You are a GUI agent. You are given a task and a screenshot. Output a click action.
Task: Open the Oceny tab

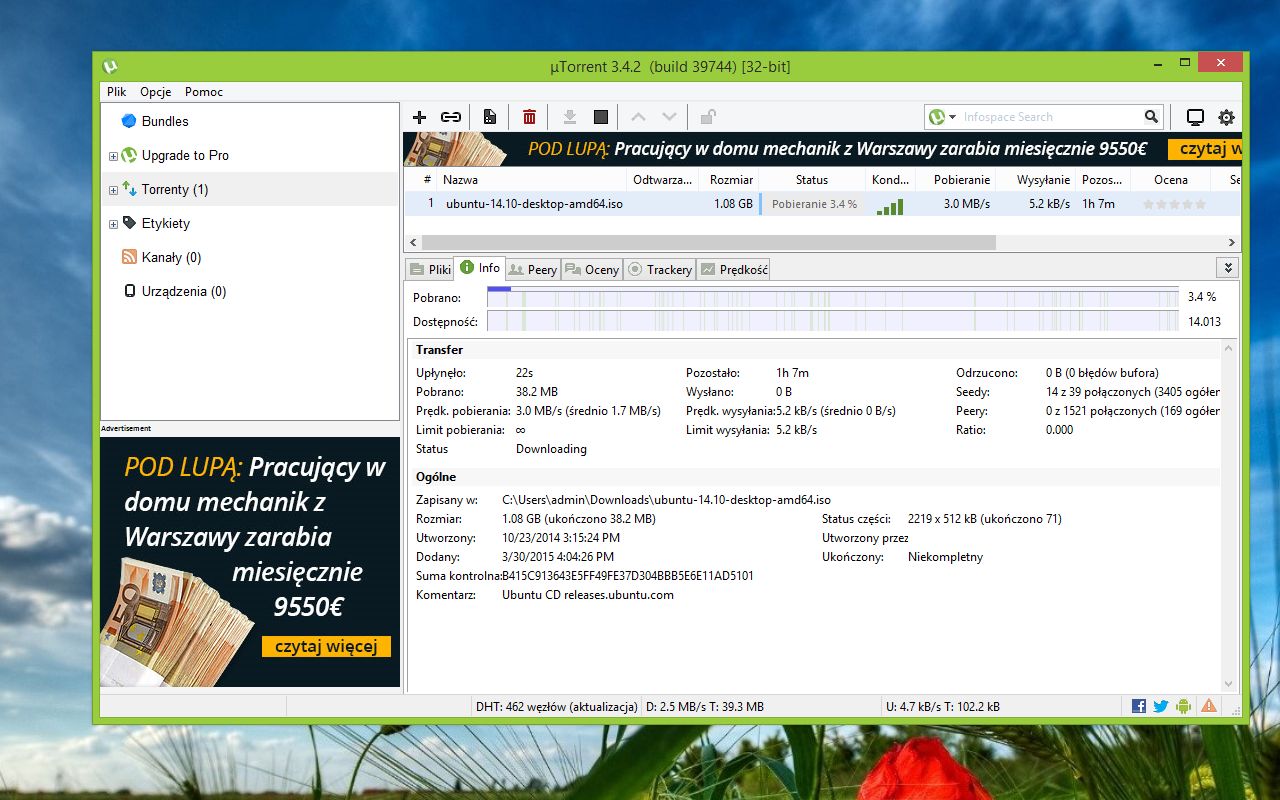pos(592,269)
